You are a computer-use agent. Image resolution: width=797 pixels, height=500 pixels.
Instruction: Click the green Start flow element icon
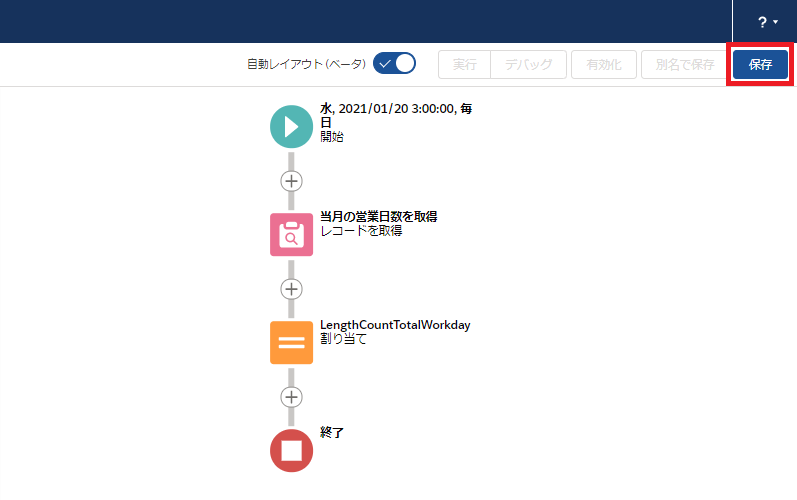[291, 127]
